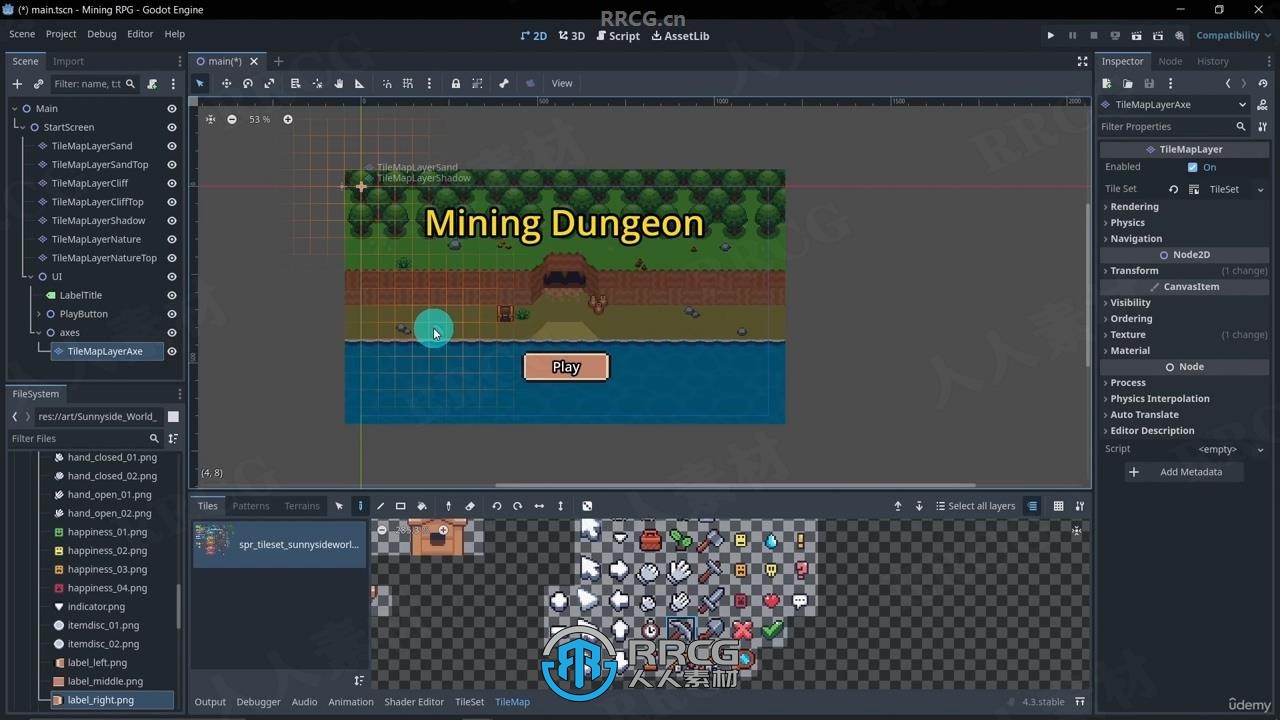Expand the Rendering section in inspector
Image resolution: width=1280 pixels, height=720 pixels.
pos(1134,207)
